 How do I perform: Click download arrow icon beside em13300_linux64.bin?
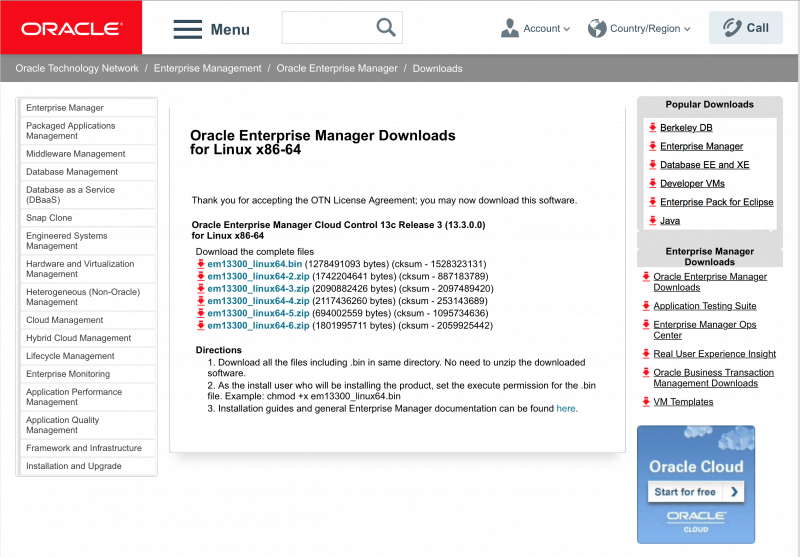(201, 263)
